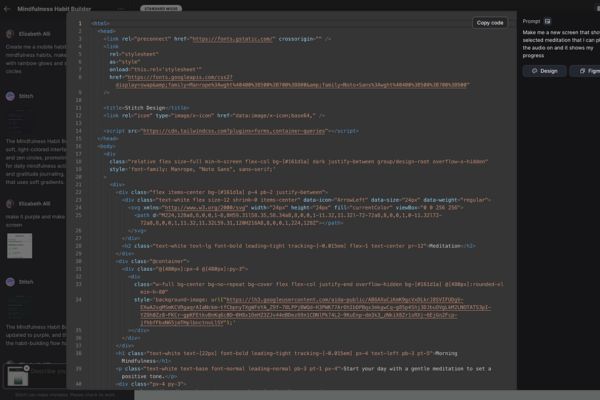Click the thumbnail preview at bottom left
The width and height of the screenshot is (600, 400).
pyautogui.click(x=14, y=375)
